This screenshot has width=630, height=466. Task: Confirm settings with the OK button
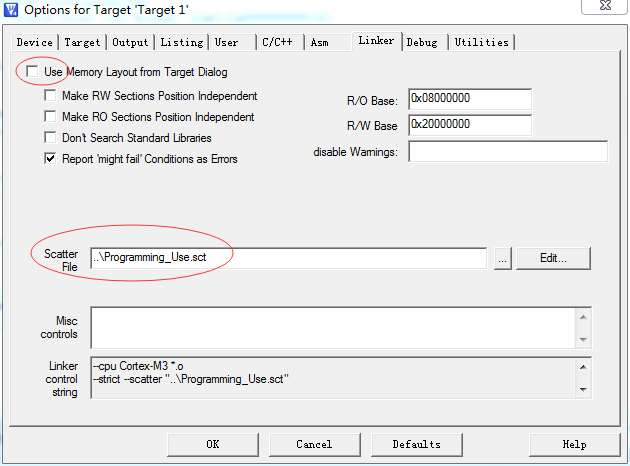tap(213, 444)
